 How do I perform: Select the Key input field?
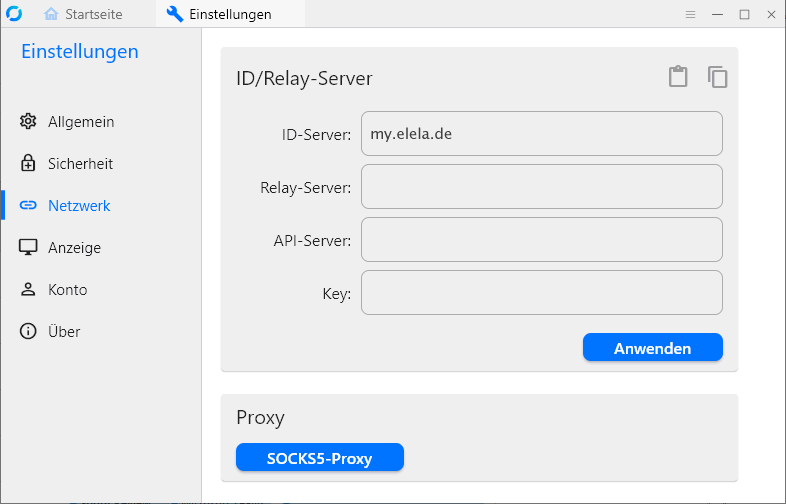click(541, 293)
